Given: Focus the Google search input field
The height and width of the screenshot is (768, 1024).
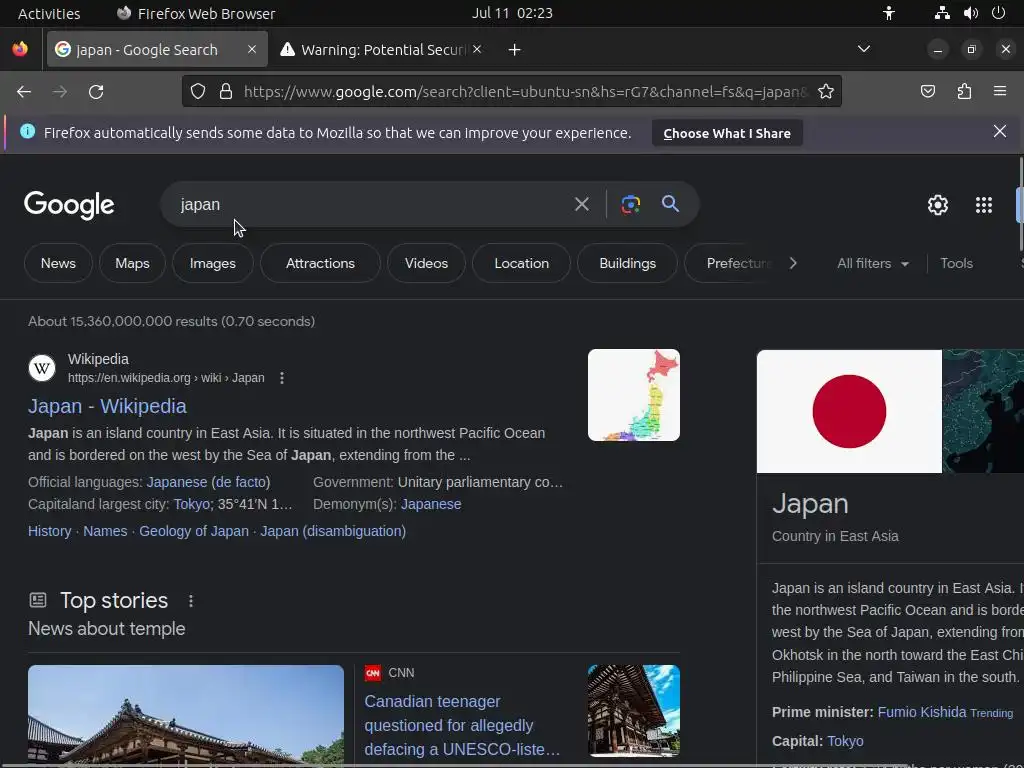Looking at the screenshot, I should tap(372, 204).
